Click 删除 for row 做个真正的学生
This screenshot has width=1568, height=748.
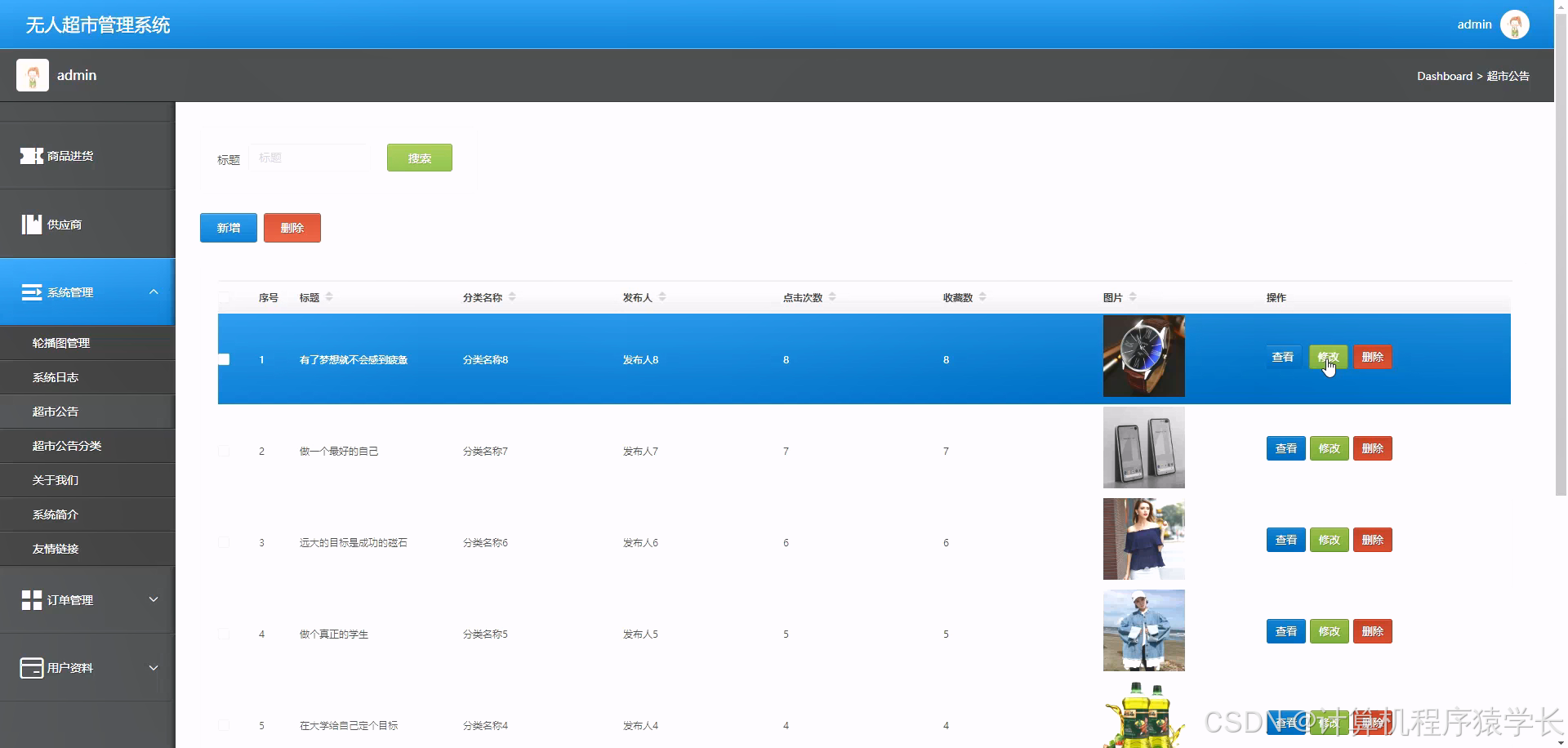tap(1373, 631)
